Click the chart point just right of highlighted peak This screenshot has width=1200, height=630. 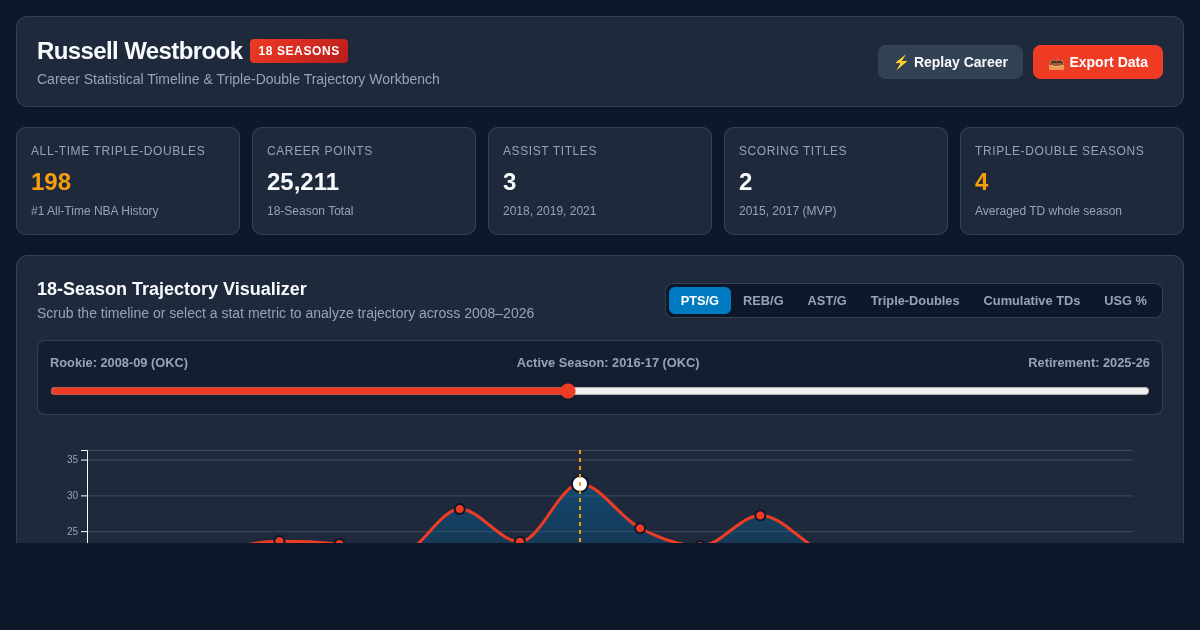(x=640, y=528)
